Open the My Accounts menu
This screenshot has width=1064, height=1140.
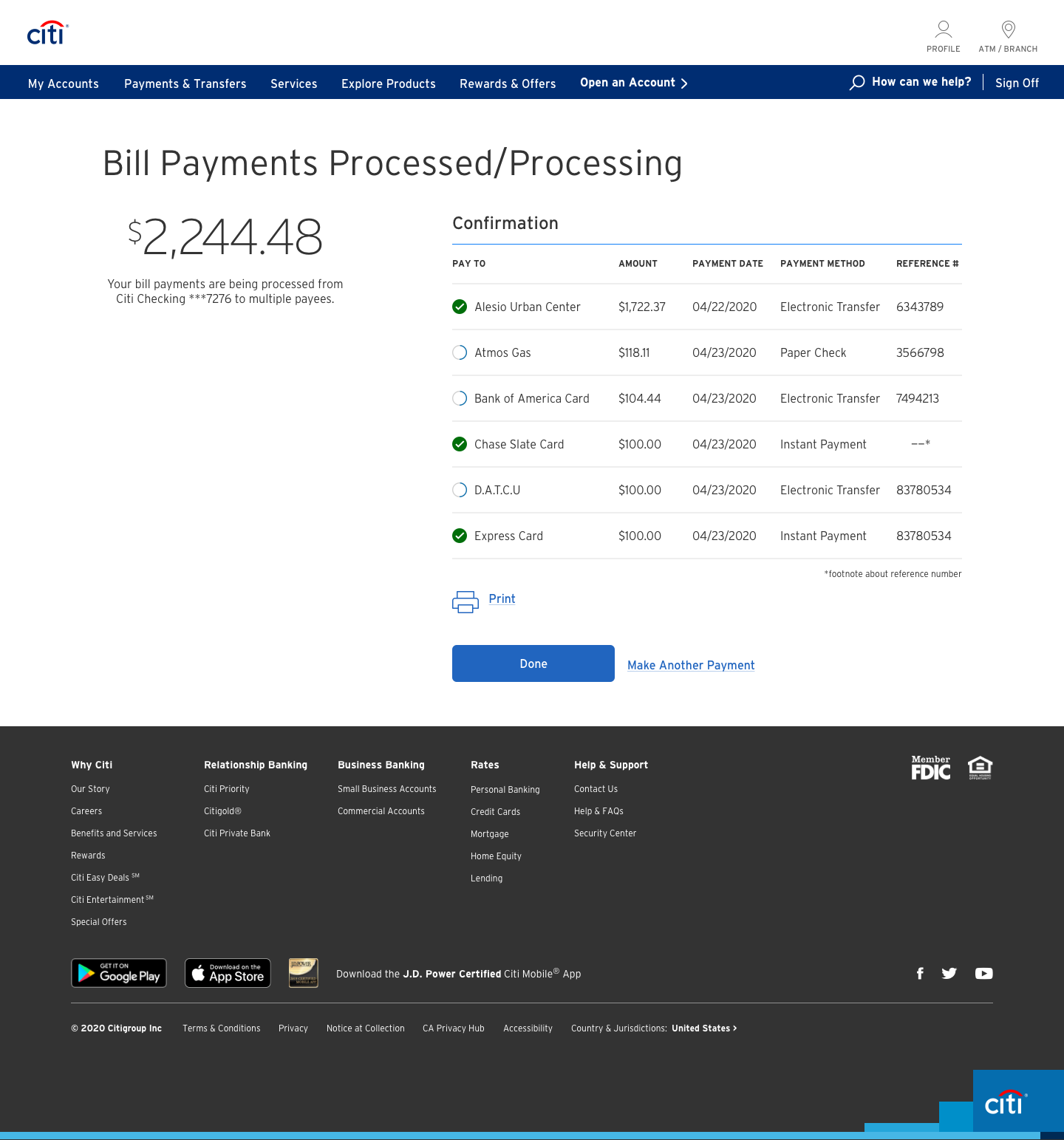[x=64, y=83]
